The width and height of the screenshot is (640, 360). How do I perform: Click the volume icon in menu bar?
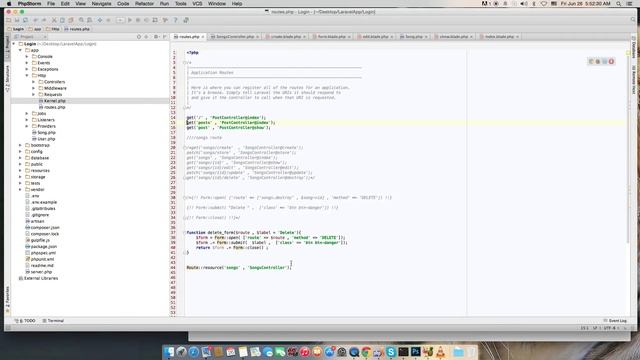coord(524,4)
